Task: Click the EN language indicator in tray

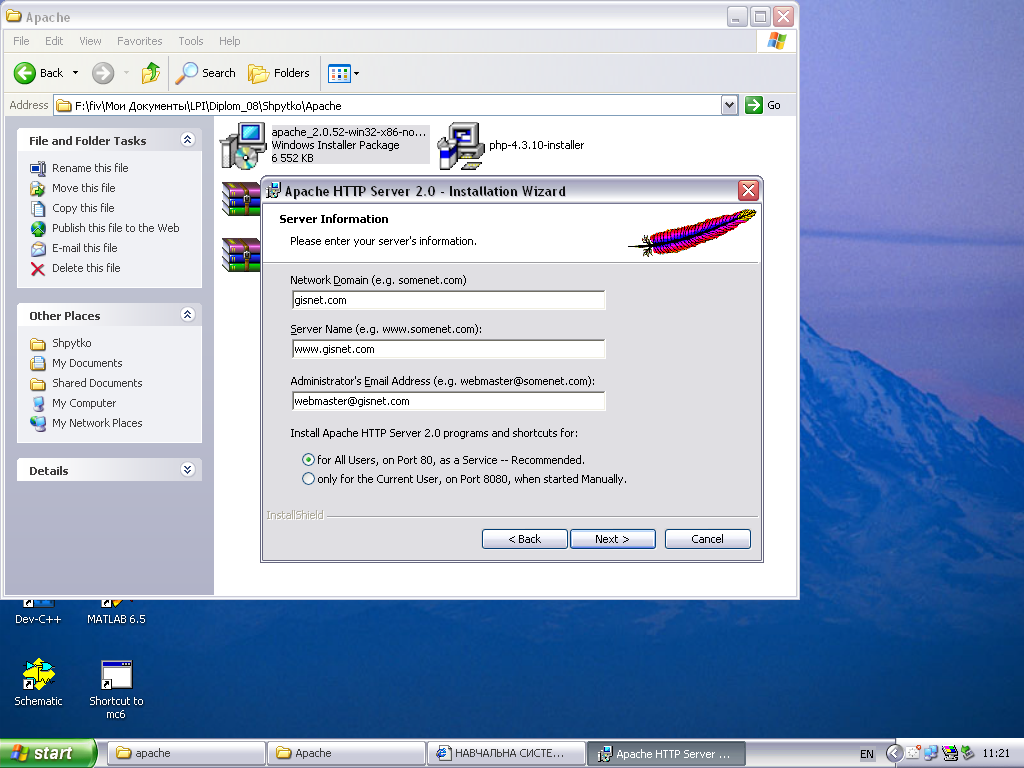Action: click(x=867, y=754)
